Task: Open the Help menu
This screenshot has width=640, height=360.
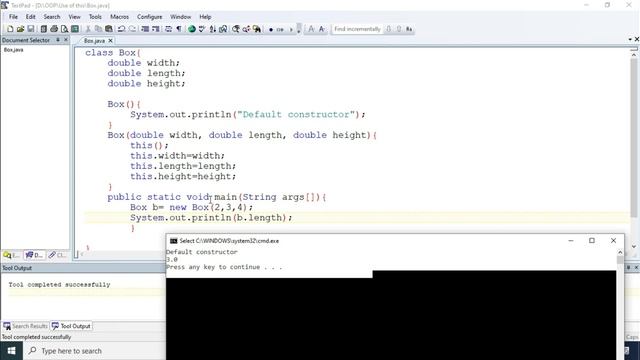Action: click(x=205, y=17)
